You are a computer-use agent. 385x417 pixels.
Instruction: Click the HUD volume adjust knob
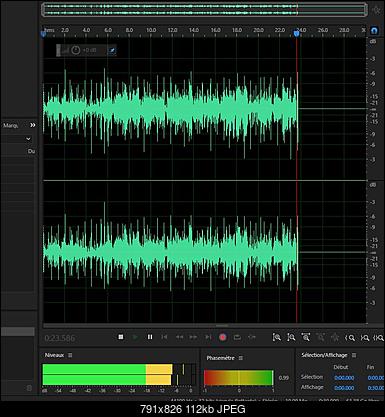pos(76,50)
